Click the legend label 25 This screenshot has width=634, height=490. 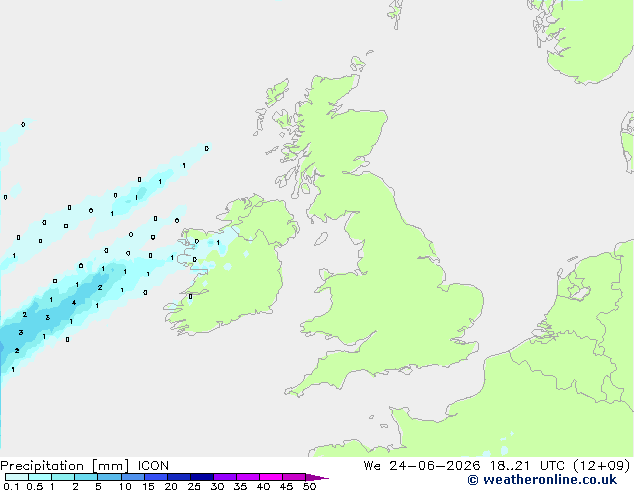(194, 486)
